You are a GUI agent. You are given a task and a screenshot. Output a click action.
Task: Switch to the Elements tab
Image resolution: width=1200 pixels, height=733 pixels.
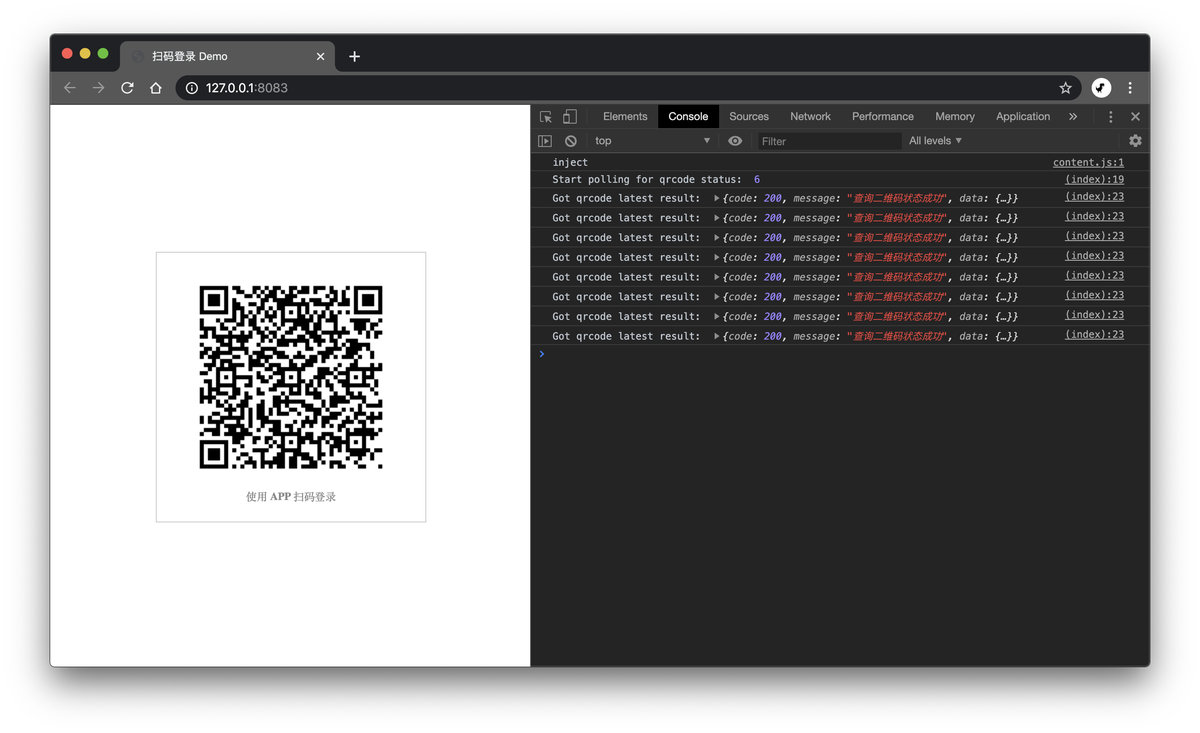pyautogui.click(x=625, y=117)
